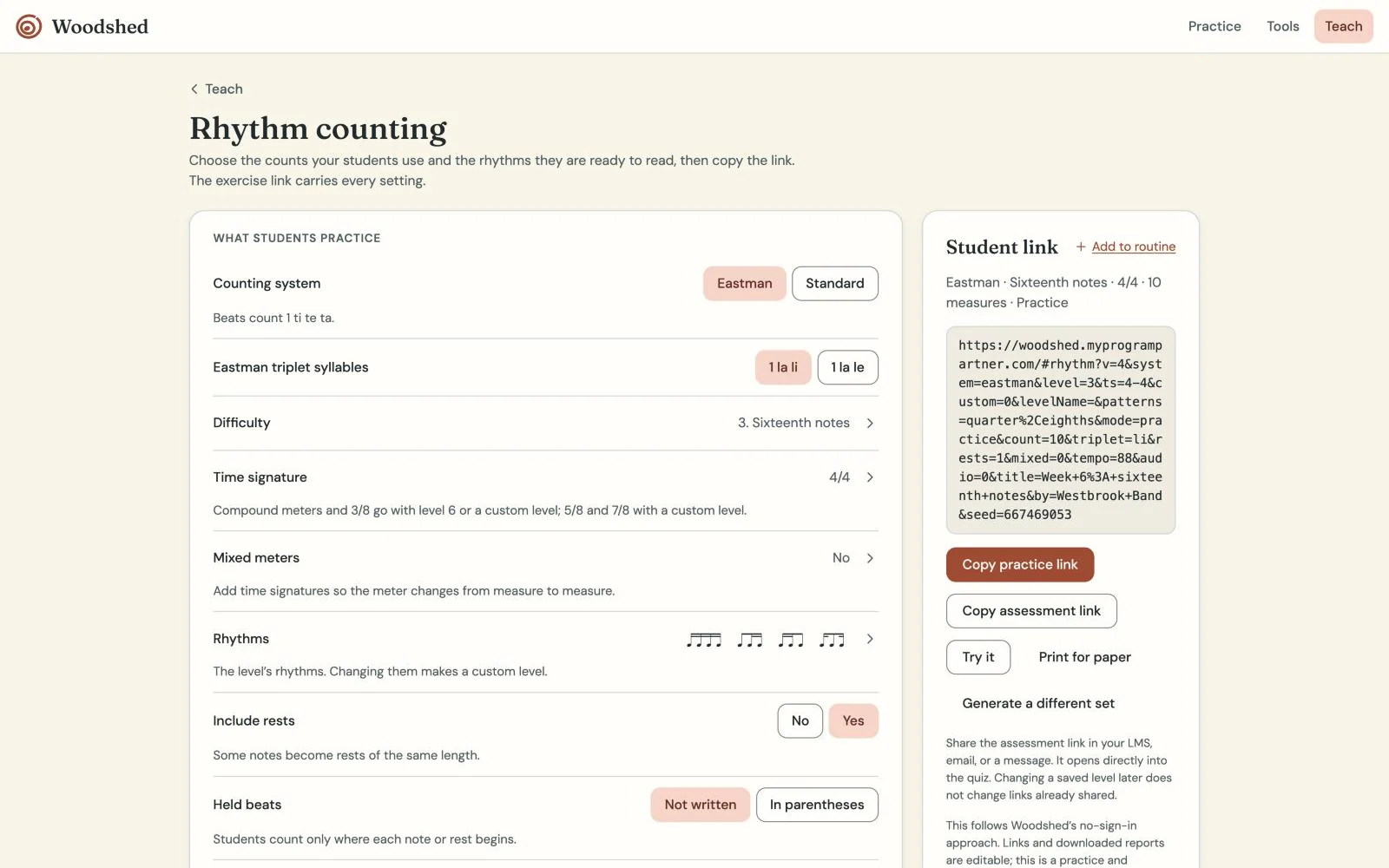Click the Rhythm counting heading

[318, 128]
